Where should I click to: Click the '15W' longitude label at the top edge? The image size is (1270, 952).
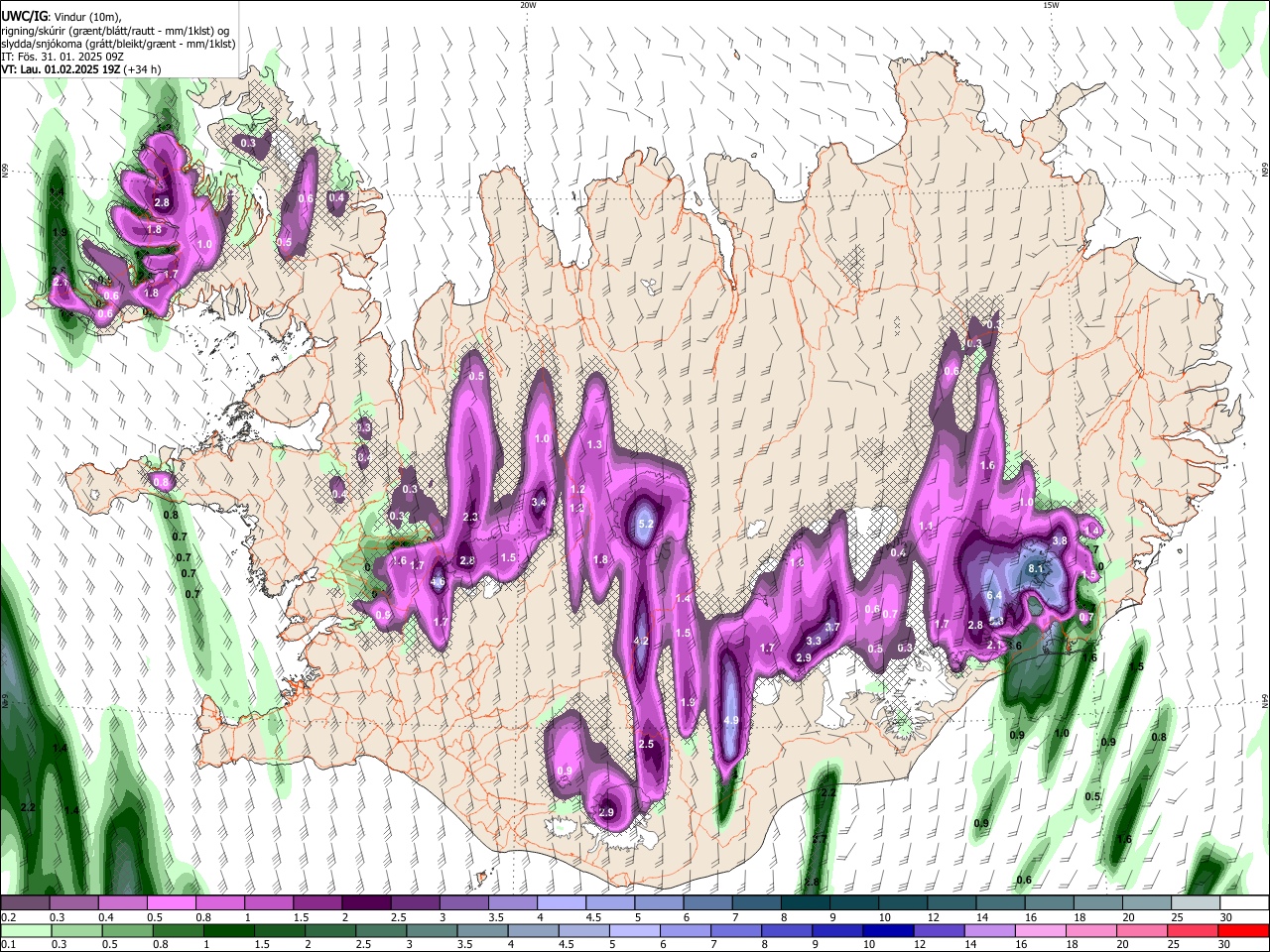point(1051,5)
